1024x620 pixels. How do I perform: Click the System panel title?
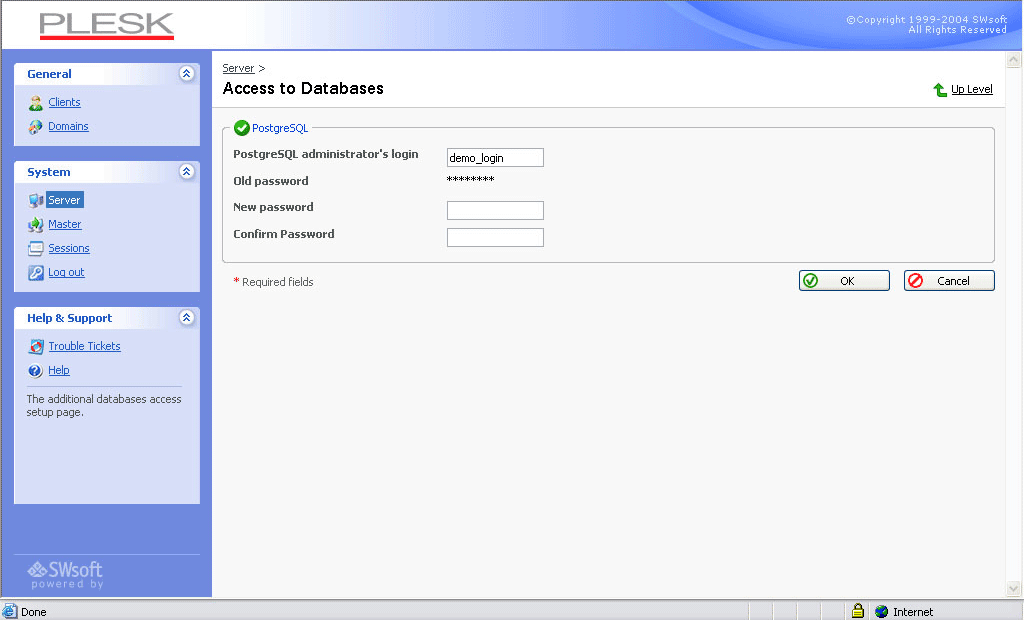[x=48, y=172]
